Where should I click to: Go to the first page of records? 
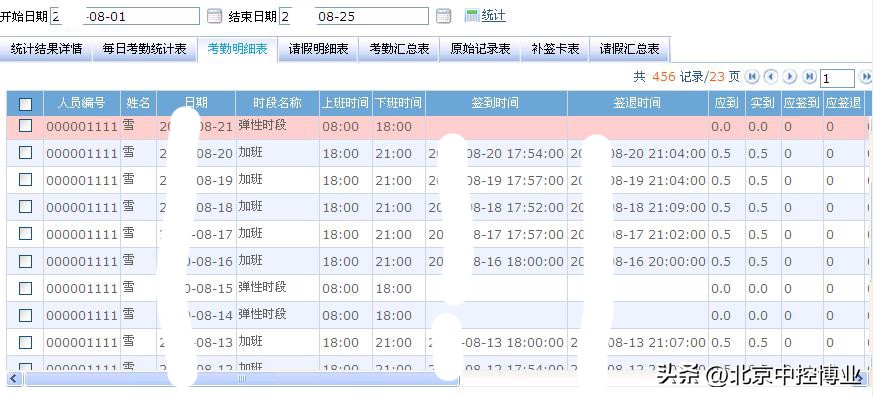click(x=752, y=76)
